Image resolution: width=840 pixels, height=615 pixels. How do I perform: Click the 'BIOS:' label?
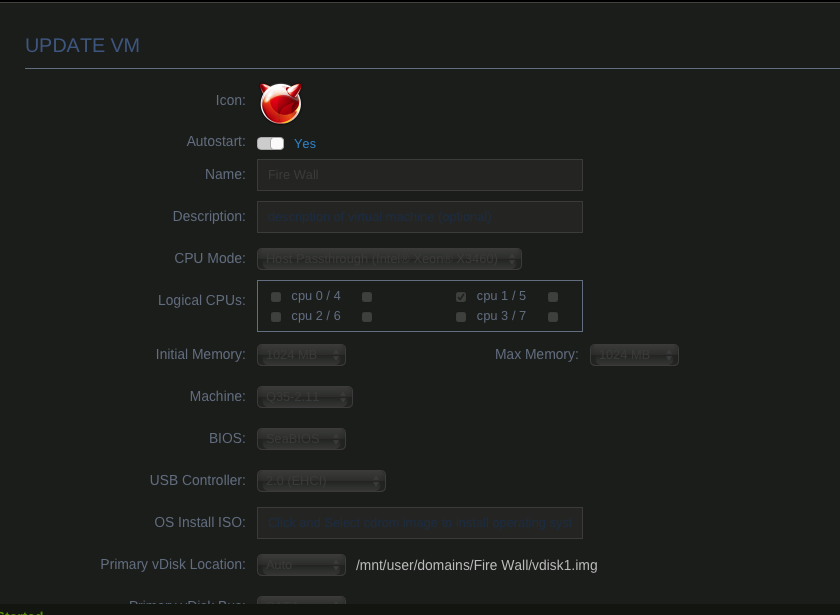tap(227, 438)
